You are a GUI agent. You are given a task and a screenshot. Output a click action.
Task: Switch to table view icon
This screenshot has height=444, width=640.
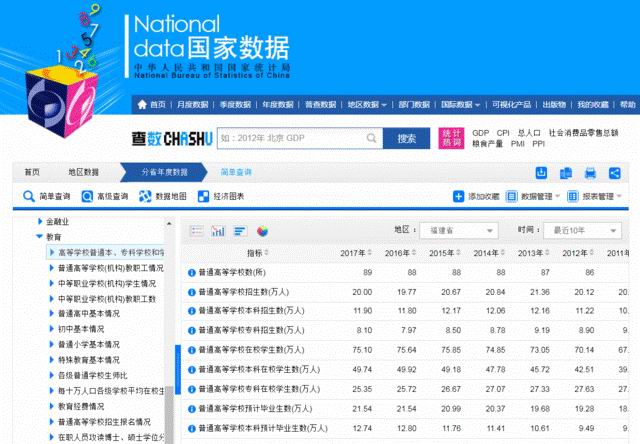tap(195, 230)
